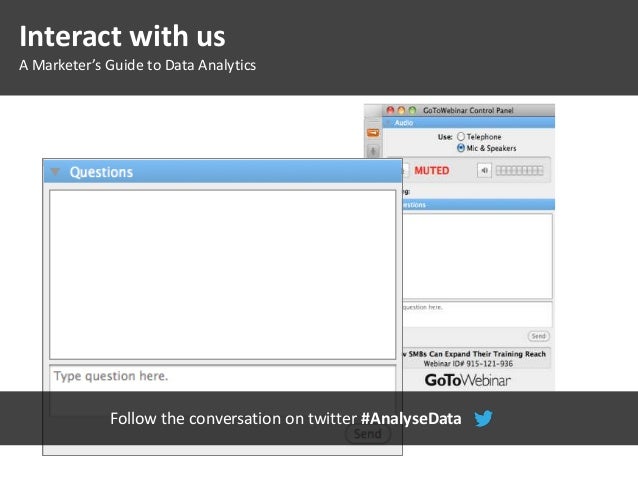The width and height of the screenshot is (638, 479).
Task: Click the large Type question here field
Action: [223, 390]
